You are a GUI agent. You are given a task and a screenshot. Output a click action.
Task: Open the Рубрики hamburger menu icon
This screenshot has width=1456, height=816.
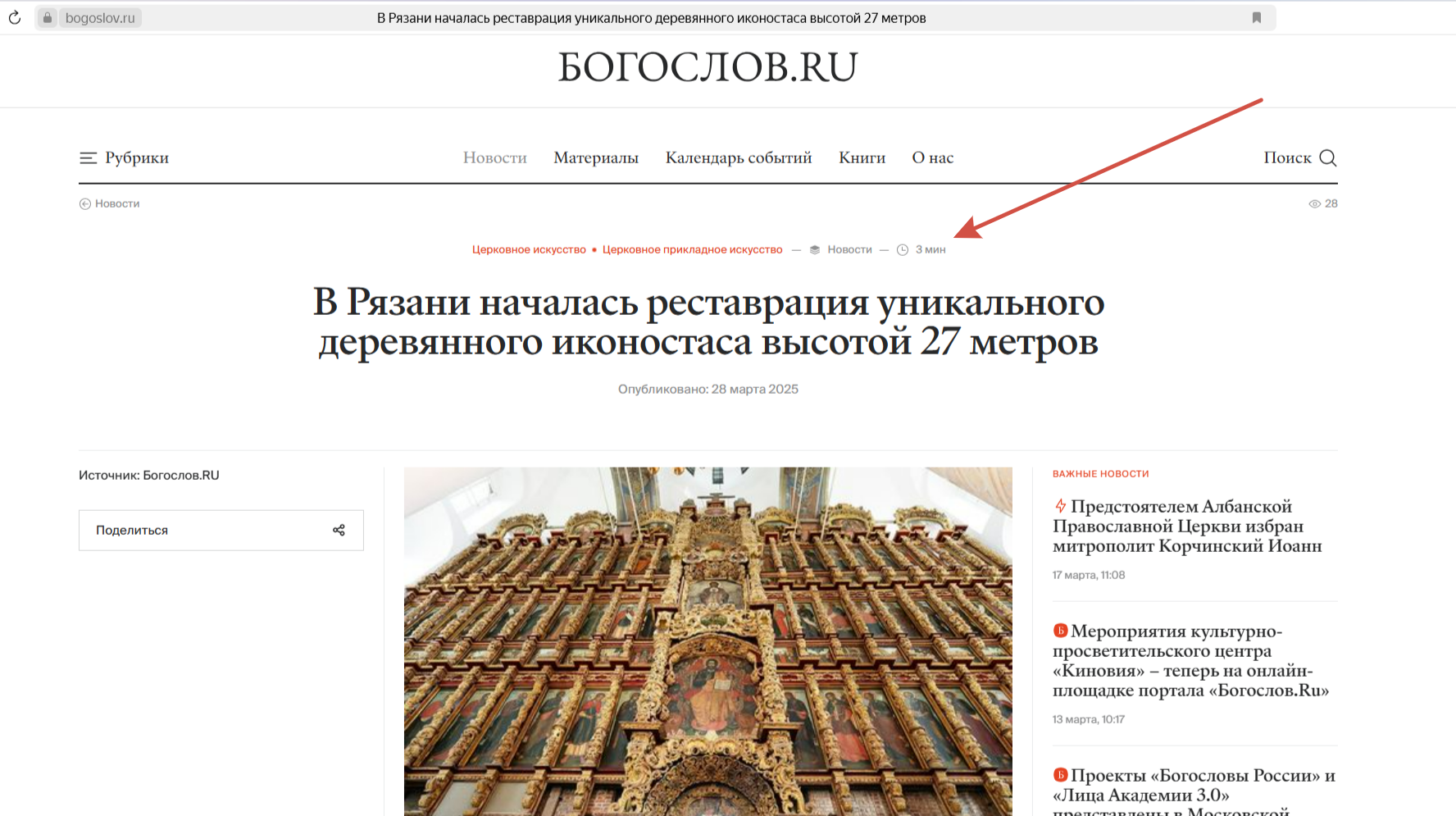pyautogui.click(x=88, y=157)
